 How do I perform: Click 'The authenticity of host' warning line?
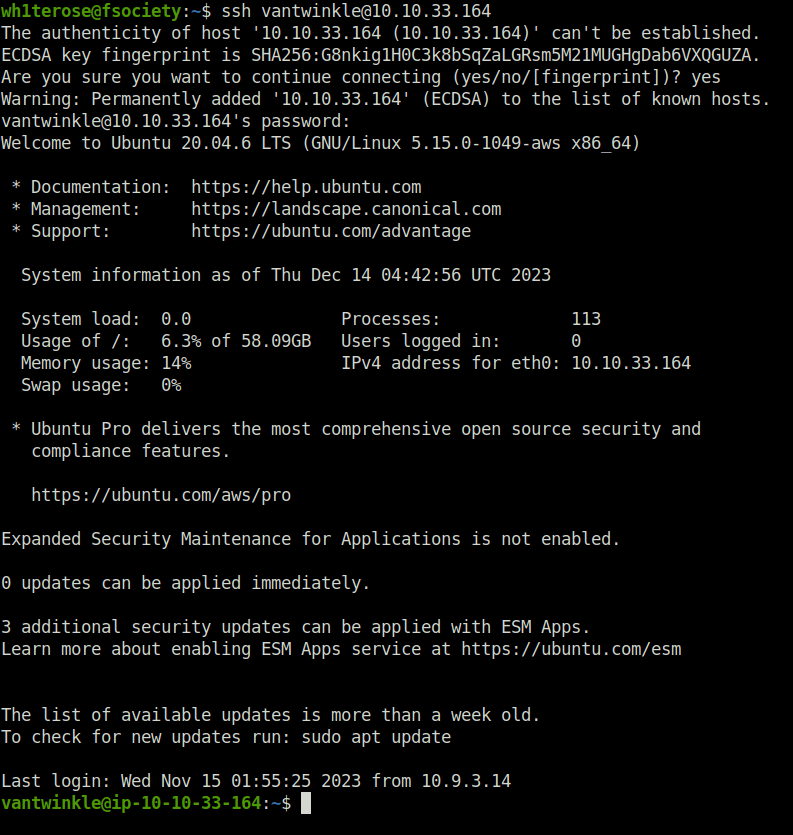pos(380,33)
